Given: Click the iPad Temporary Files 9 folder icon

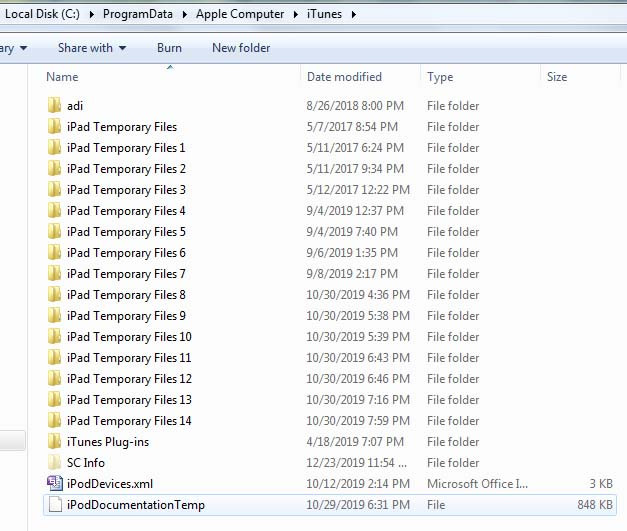Looking at the screenshot, I should coord(54,315).
